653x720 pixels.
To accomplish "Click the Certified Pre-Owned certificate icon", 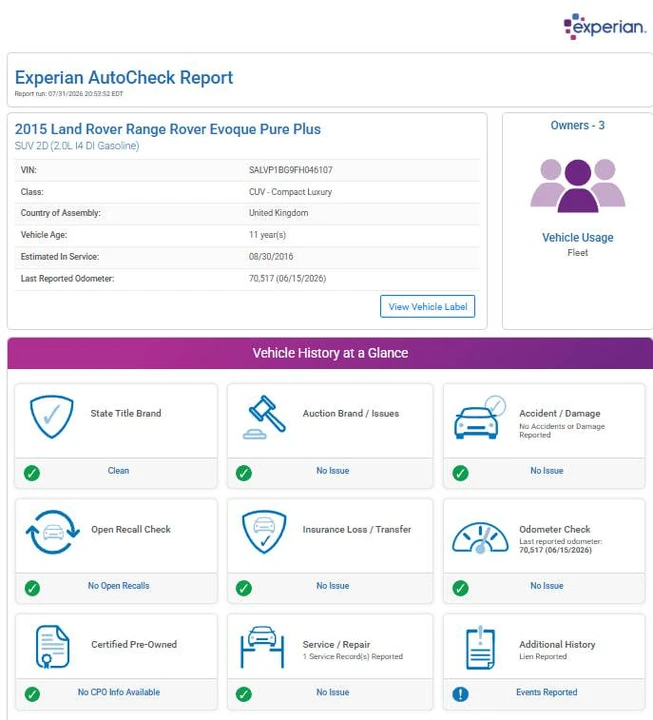I will click(52, 647).
